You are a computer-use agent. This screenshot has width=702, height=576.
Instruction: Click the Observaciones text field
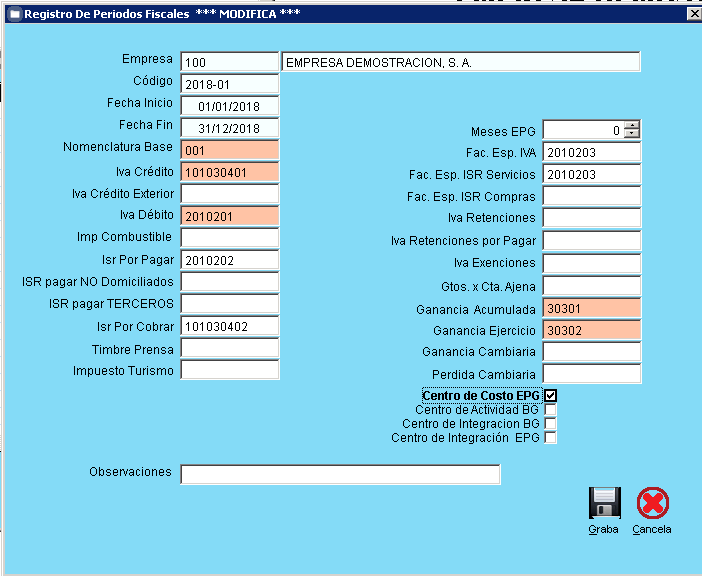tap(340, 474)
